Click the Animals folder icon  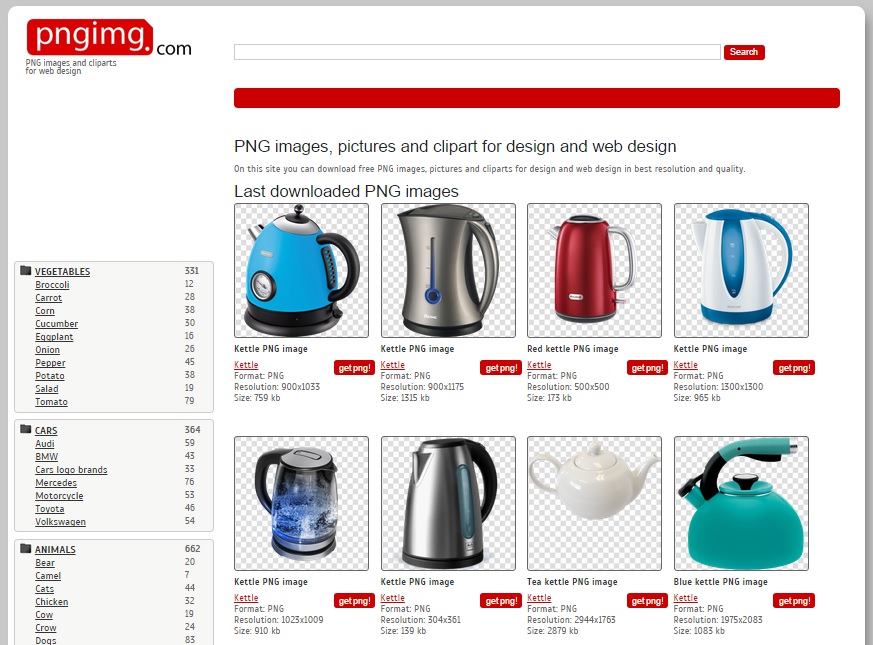[25, 548]
